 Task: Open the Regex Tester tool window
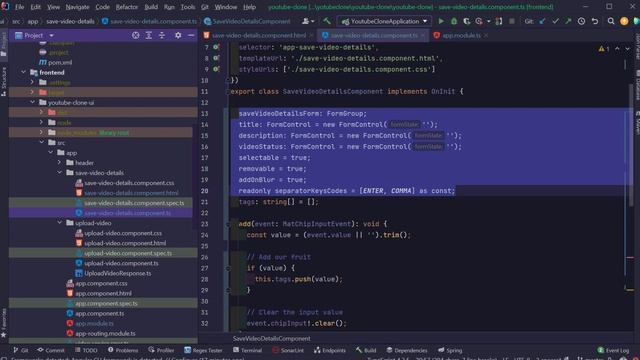tap(203, 350)
